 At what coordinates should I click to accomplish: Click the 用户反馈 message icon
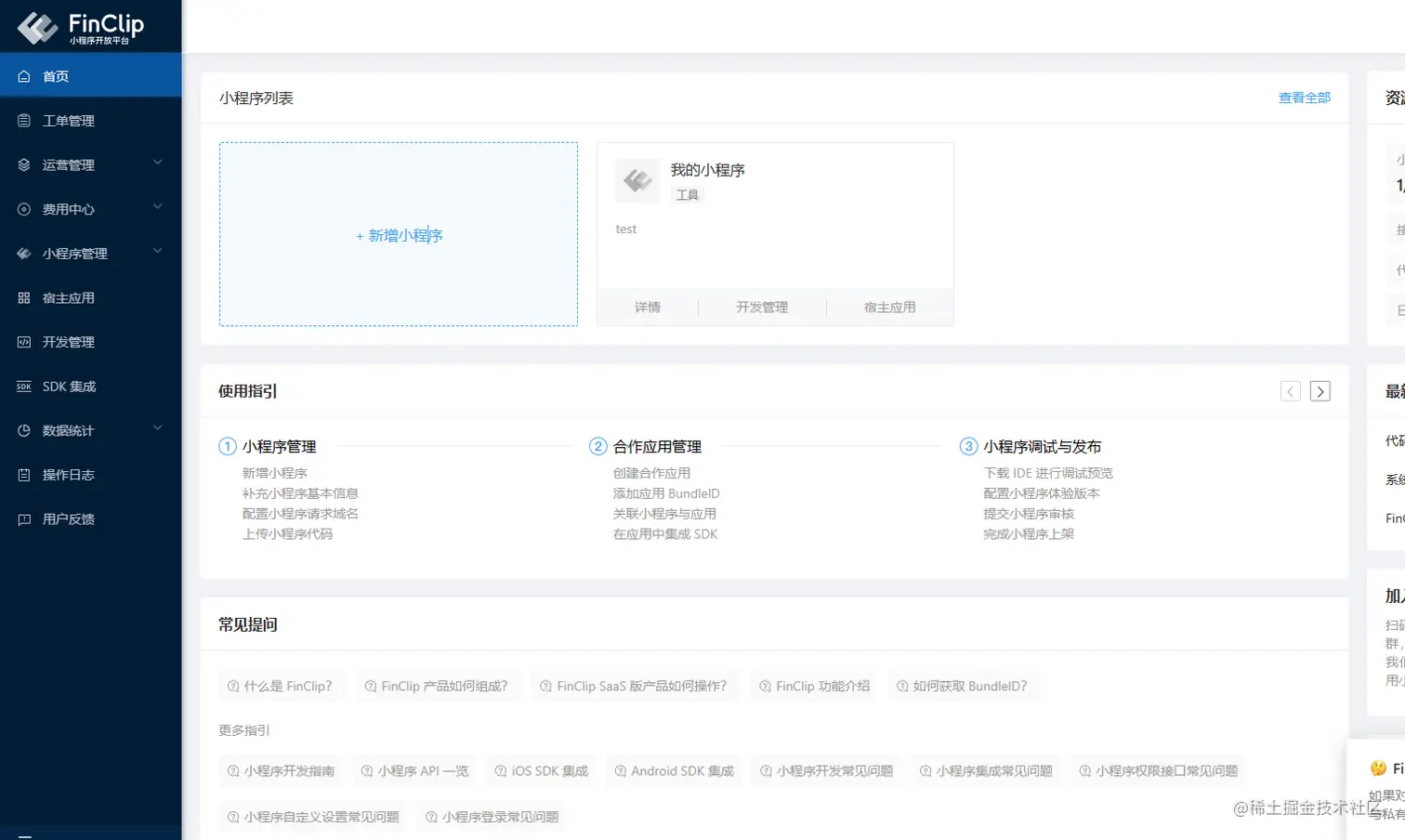tap(24, 519)
